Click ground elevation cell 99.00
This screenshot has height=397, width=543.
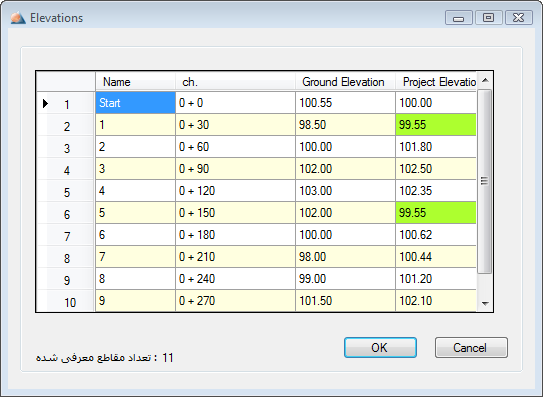[345, 279]
